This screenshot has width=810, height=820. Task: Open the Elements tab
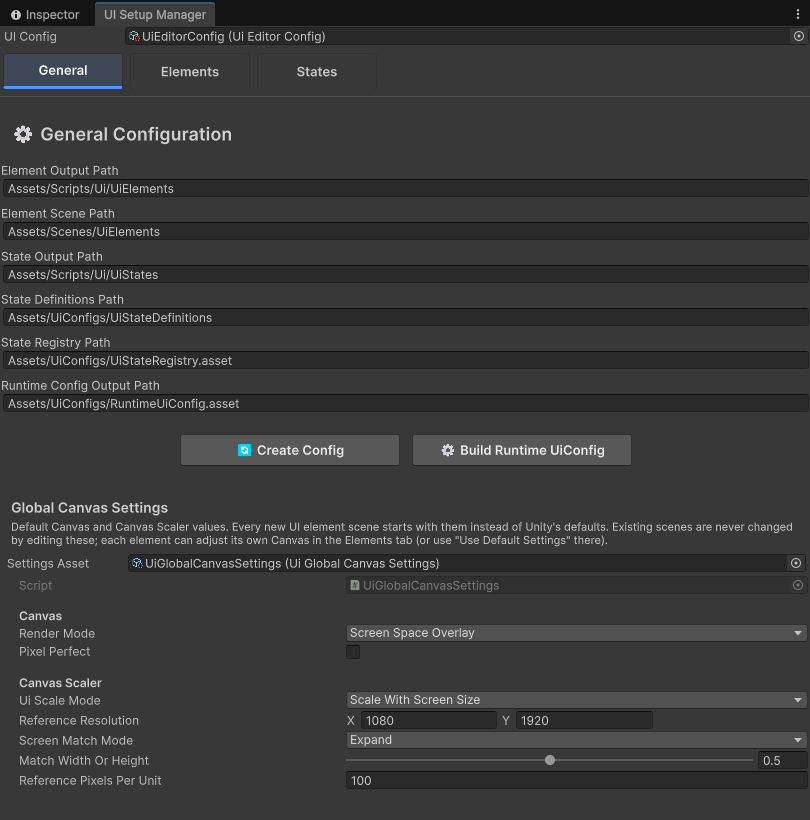(x=190, y=72)
